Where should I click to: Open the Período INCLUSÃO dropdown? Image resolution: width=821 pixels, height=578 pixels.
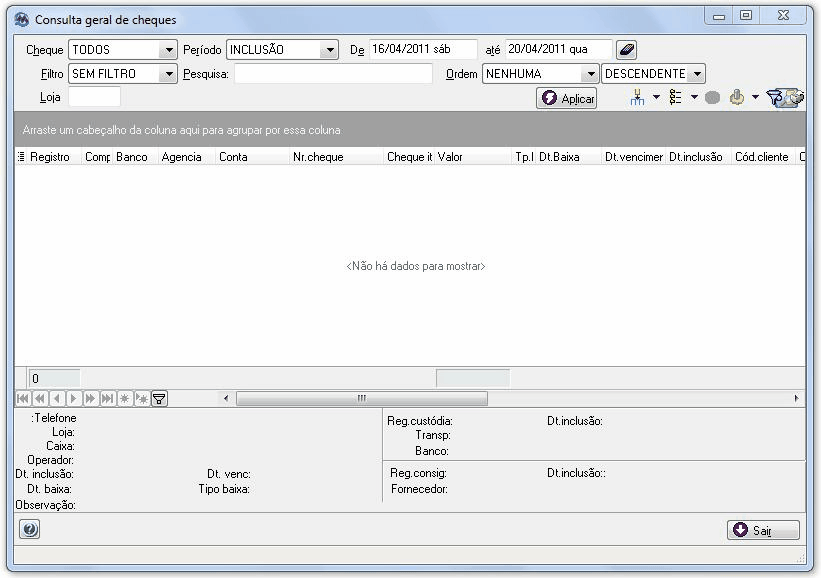329,50
